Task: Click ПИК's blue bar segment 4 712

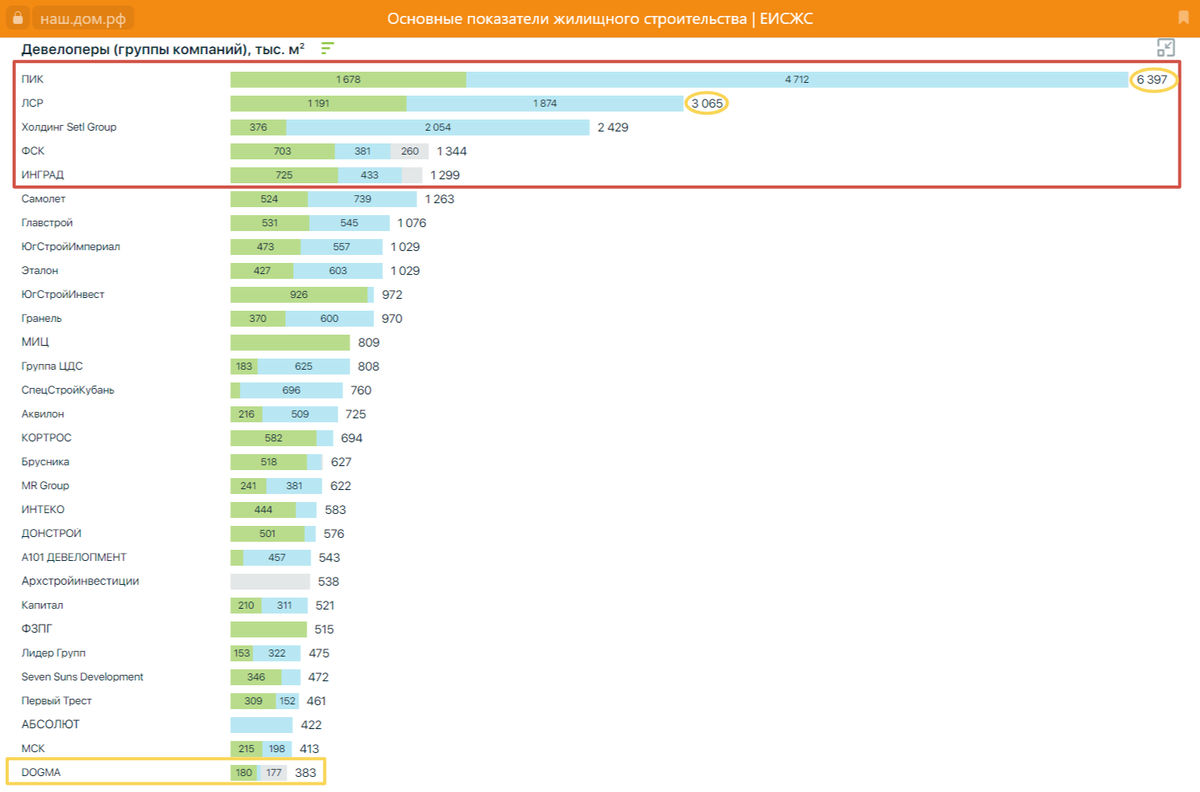Action: point(797,79)
